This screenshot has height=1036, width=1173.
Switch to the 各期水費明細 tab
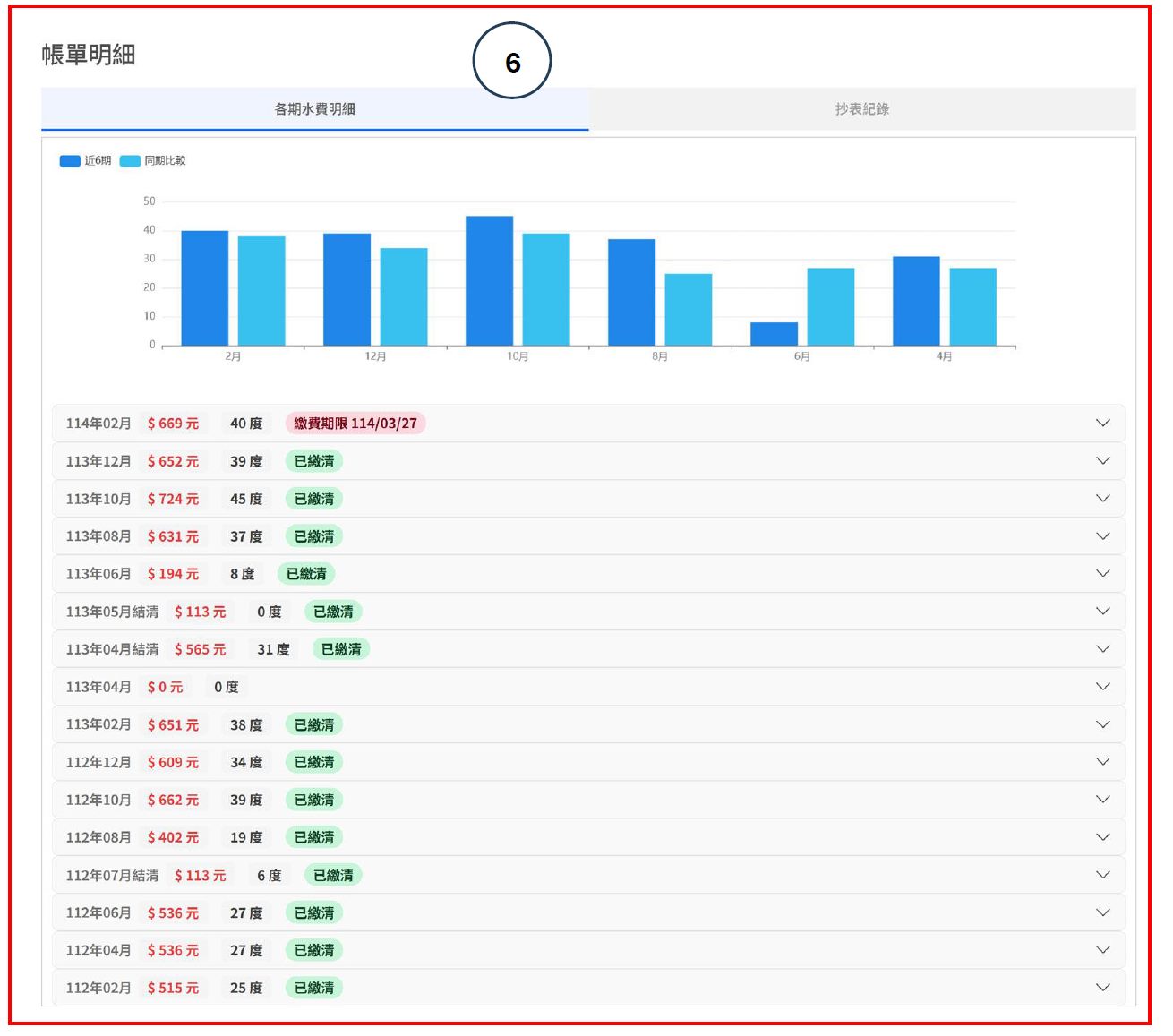point(314,109)
